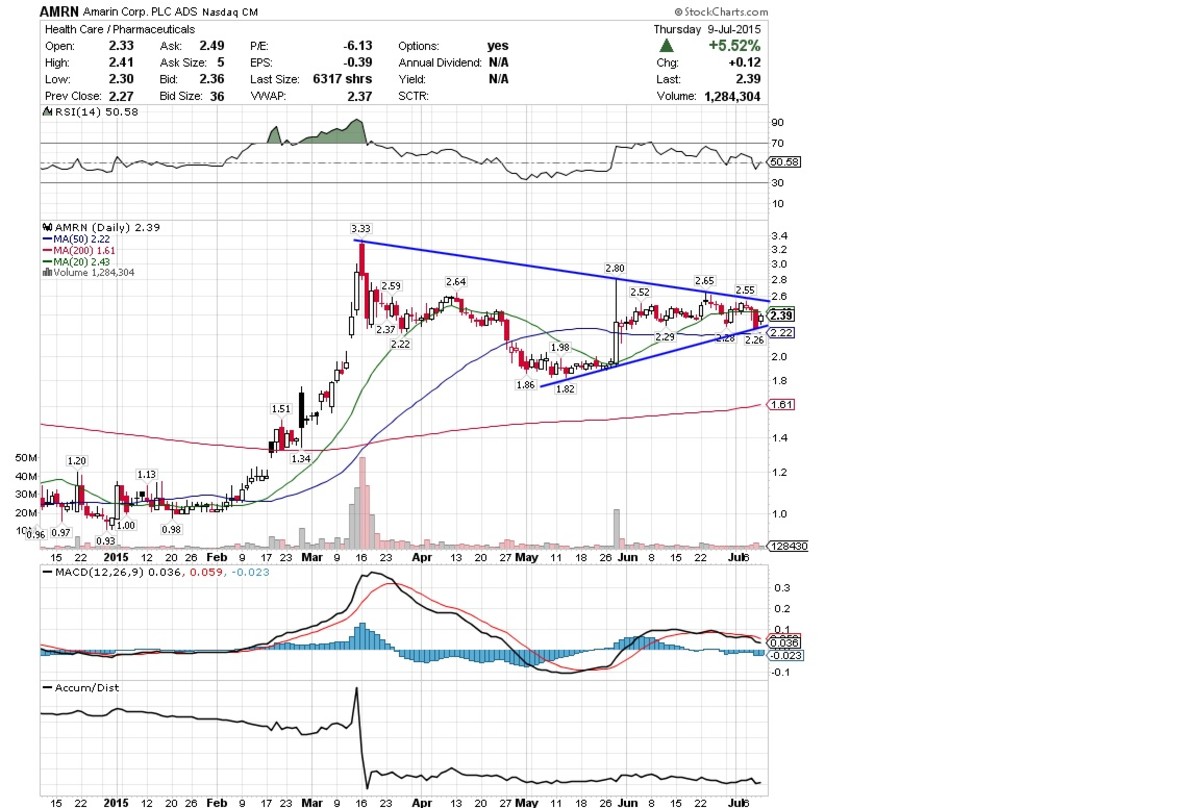Click the -0.023 MACD histogram axis tag
Screen dimensions: 1200x808
783,655
